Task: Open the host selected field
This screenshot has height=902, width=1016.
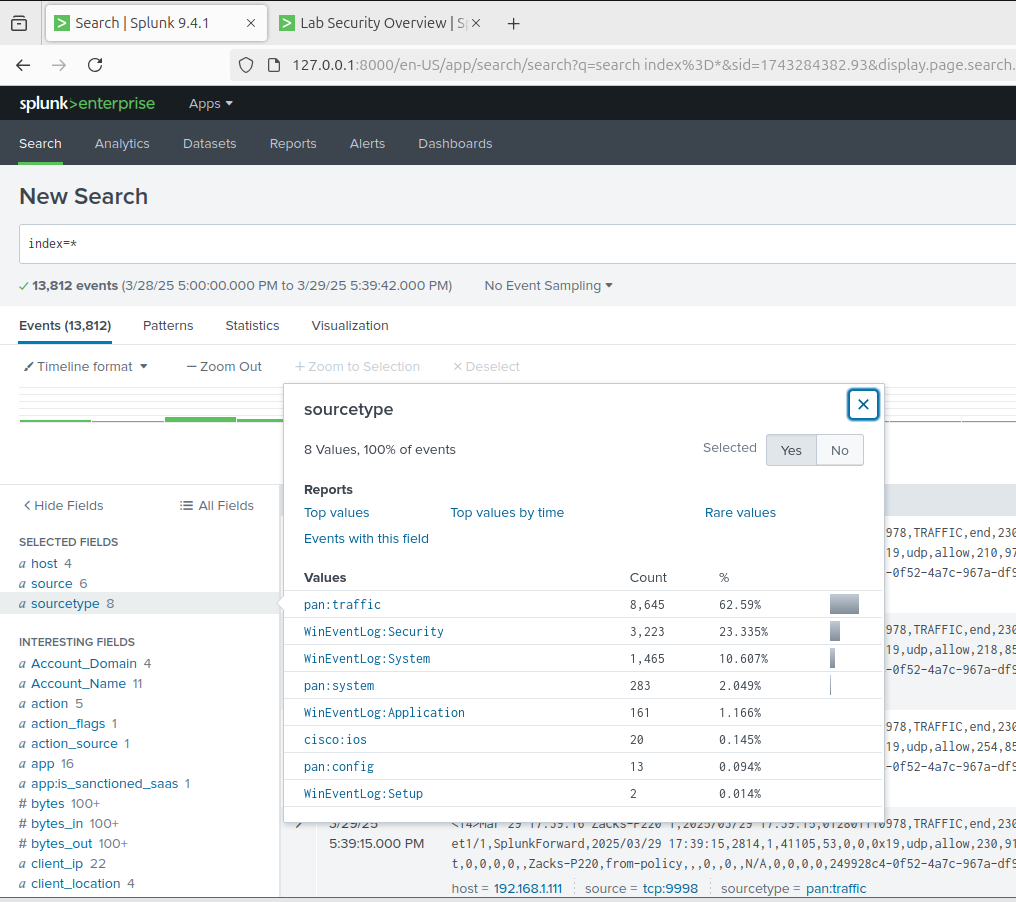Action: point(44,564)
